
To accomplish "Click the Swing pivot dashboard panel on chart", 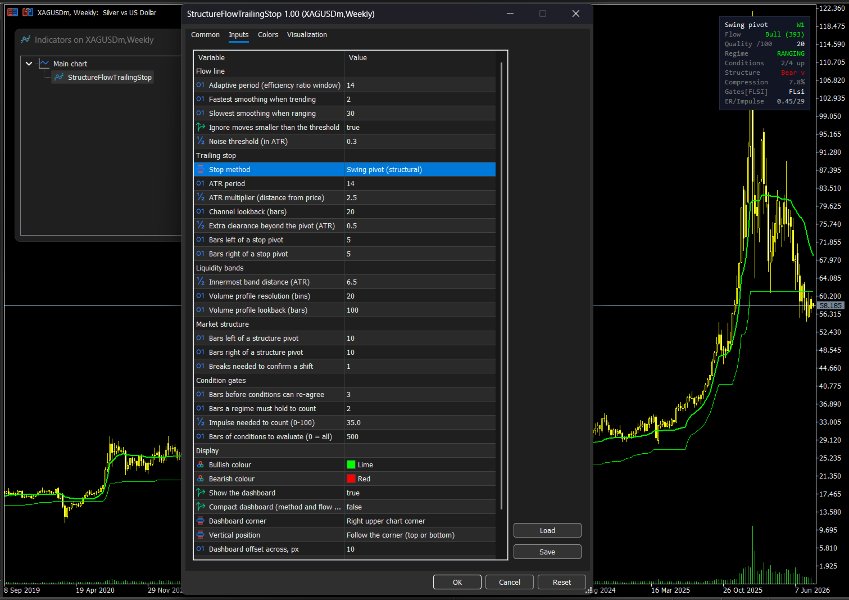I will click(764, 63).
